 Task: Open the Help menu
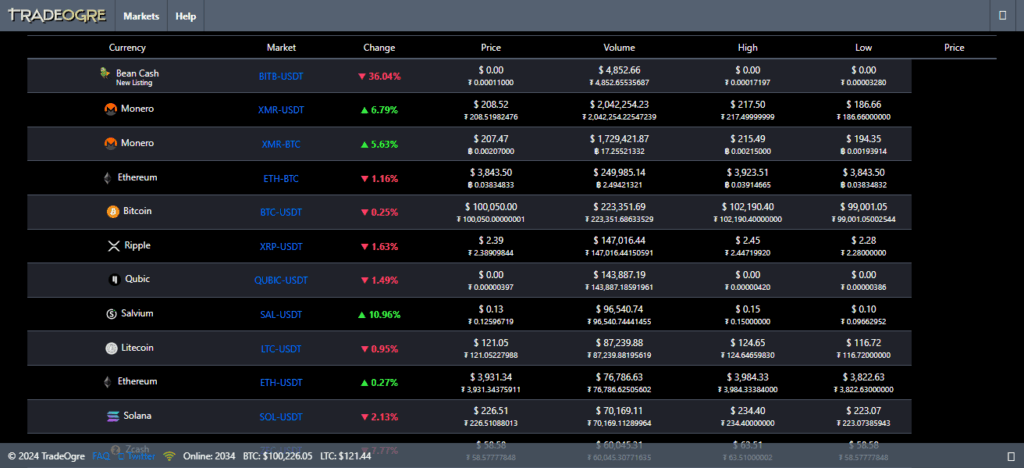[185, 17]
